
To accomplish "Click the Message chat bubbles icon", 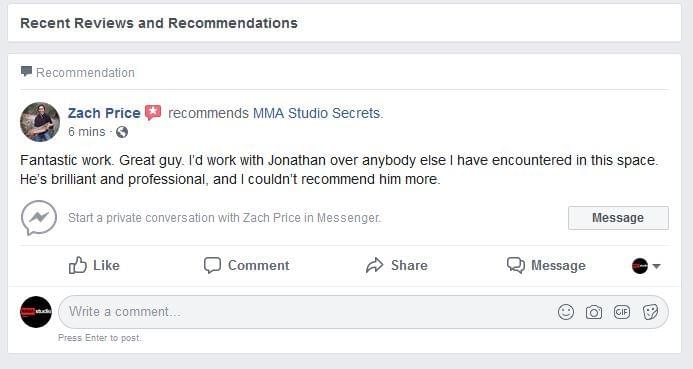I will [515, 265].
